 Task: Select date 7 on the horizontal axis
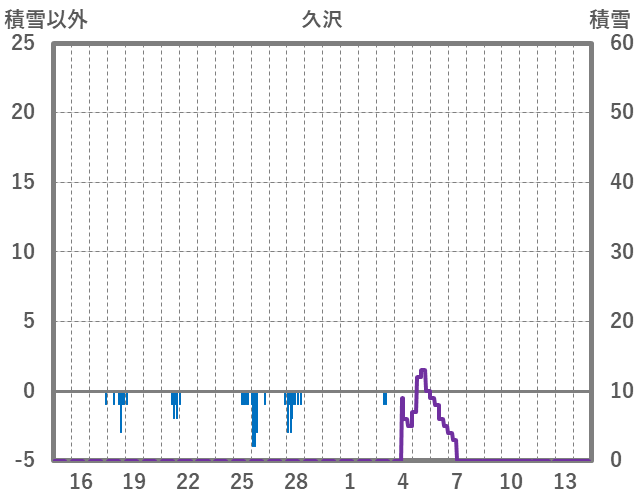pyautogui.click(x=457, y=481)
